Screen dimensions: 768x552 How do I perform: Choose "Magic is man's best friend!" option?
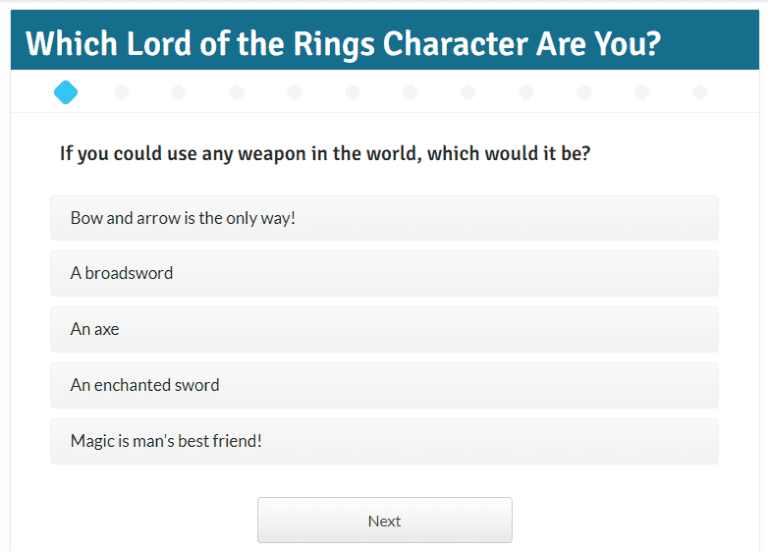[x=384, y=441]
